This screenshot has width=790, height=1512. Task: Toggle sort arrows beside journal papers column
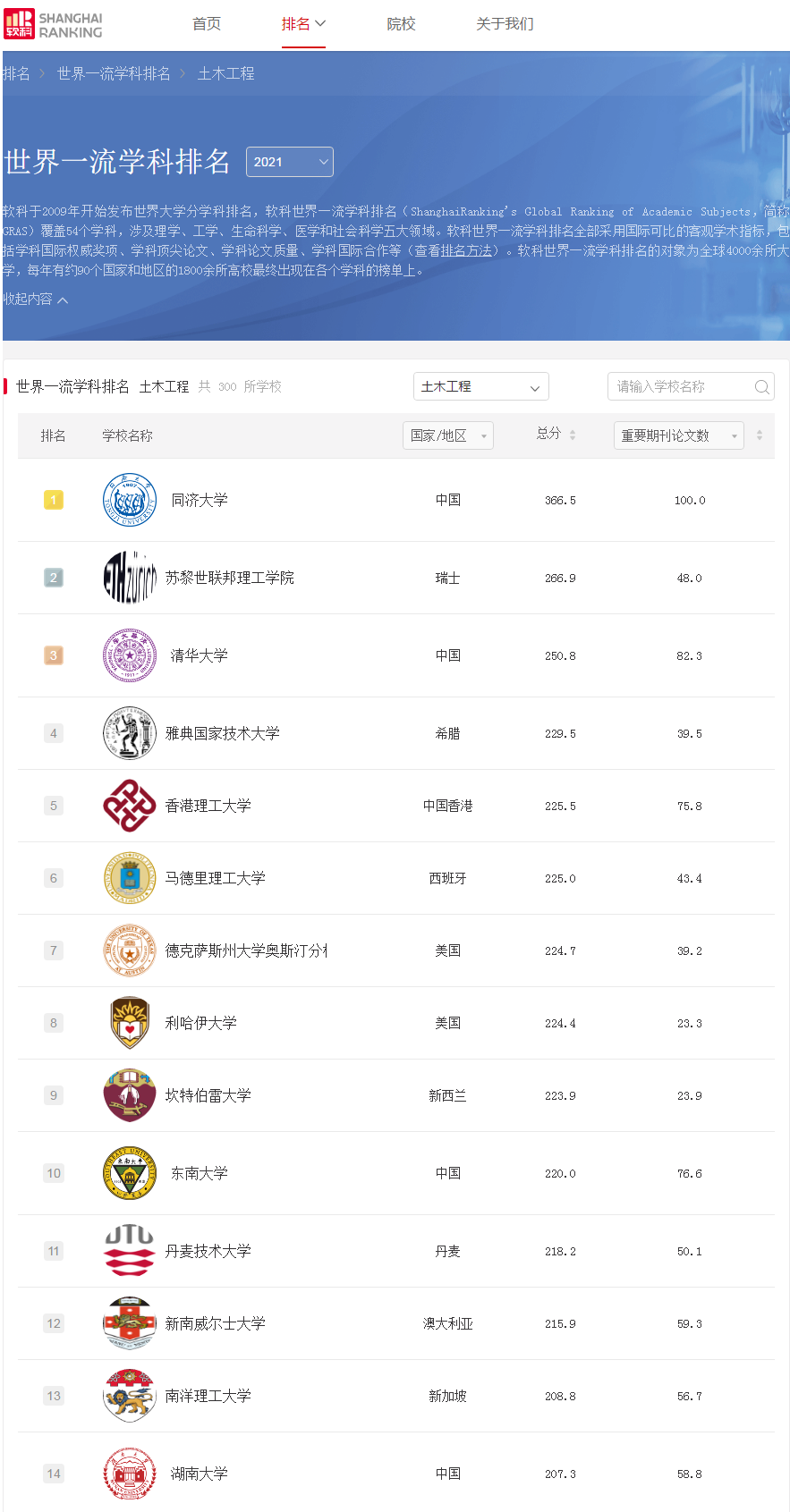click(760, 435)
